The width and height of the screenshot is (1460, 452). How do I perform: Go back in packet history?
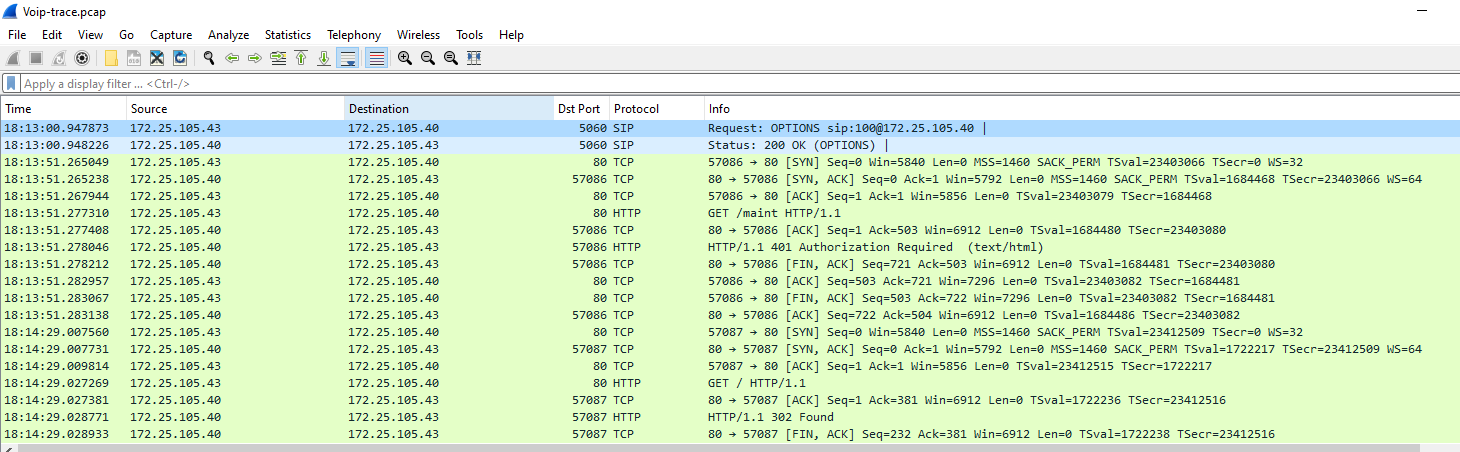click(x=232, y=58)
